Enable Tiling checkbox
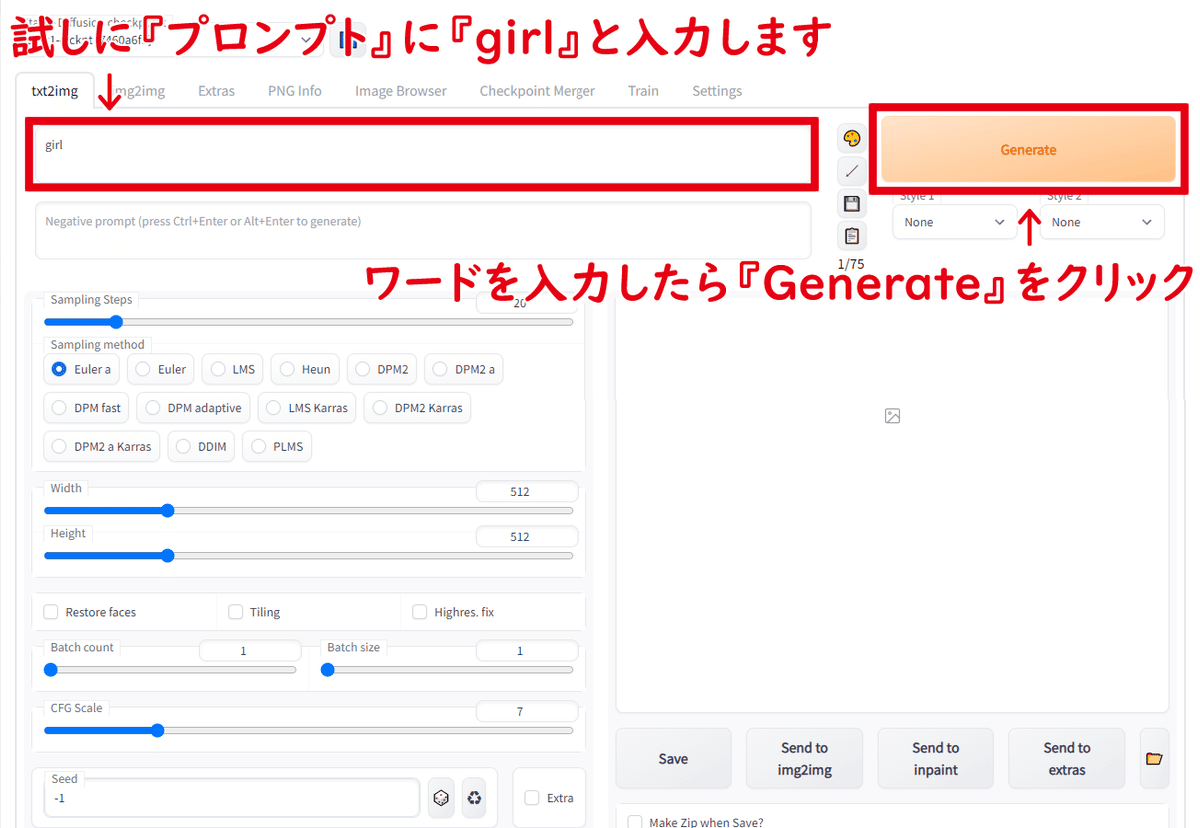 [x=236, y=612]
